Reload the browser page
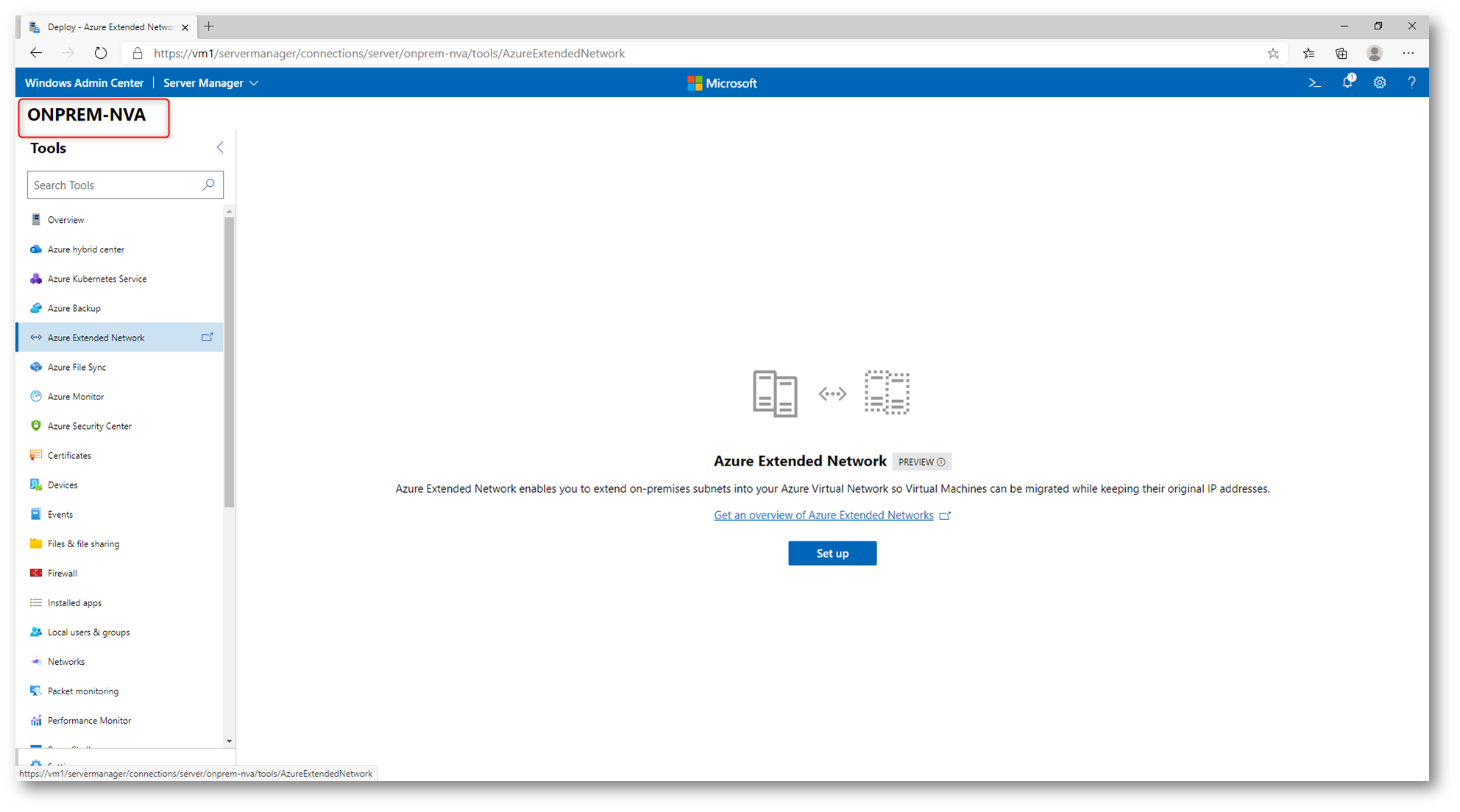 101,53
